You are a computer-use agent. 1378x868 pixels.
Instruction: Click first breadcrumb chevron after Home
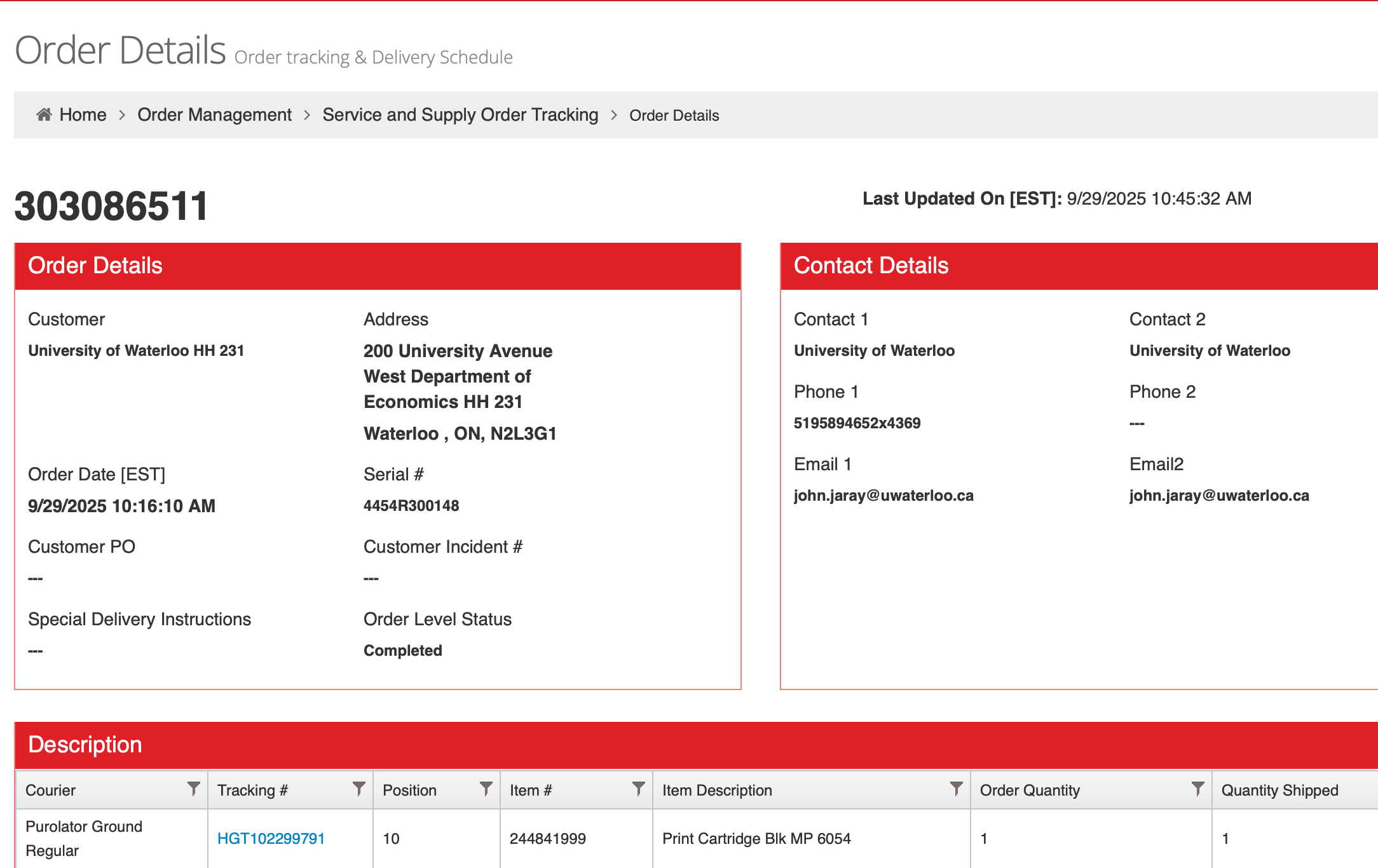click(x=122, y=115)
